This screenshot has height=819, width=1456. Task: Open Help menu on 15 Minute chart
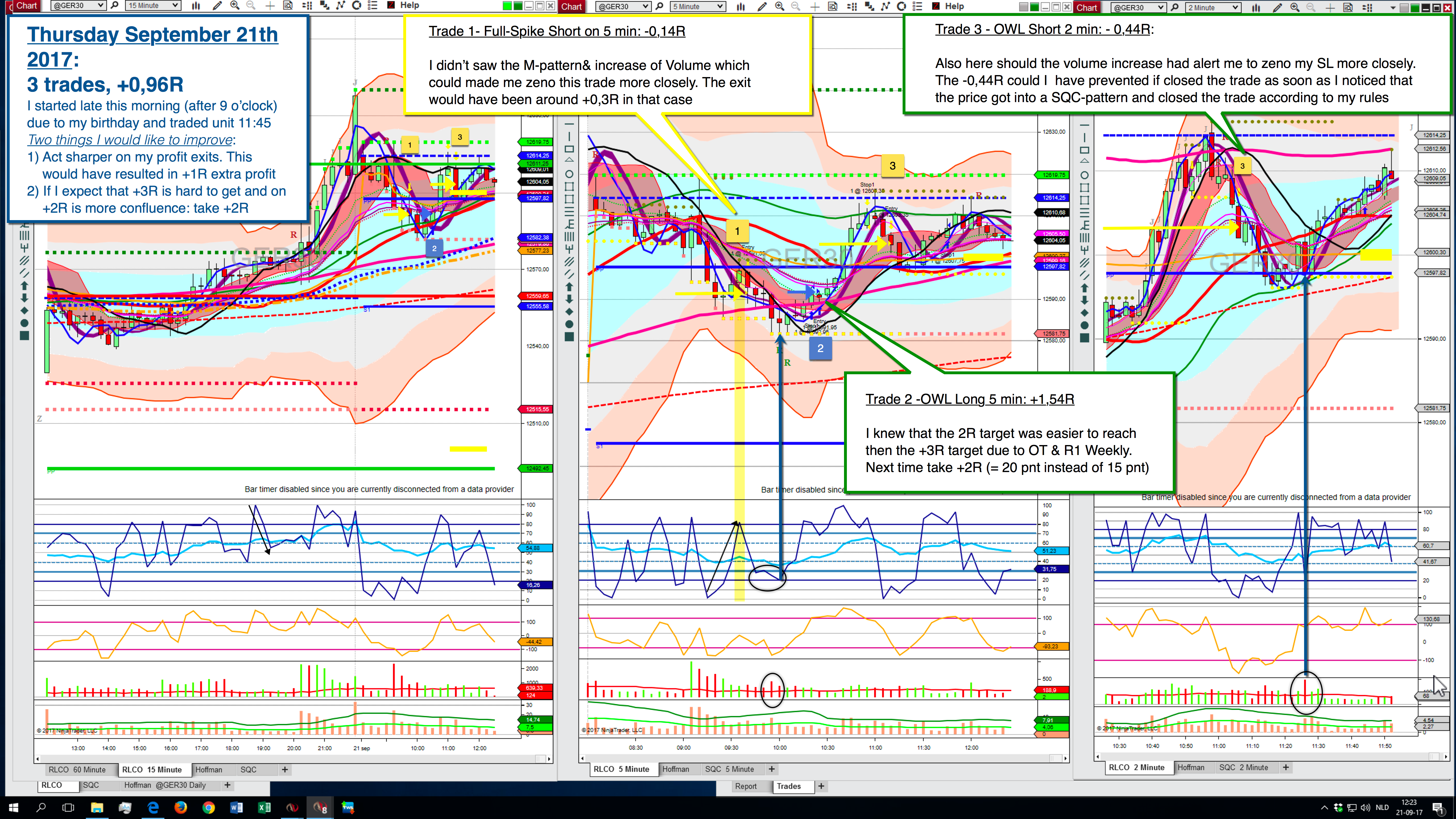pyautogui.click(x=410, y=6)
